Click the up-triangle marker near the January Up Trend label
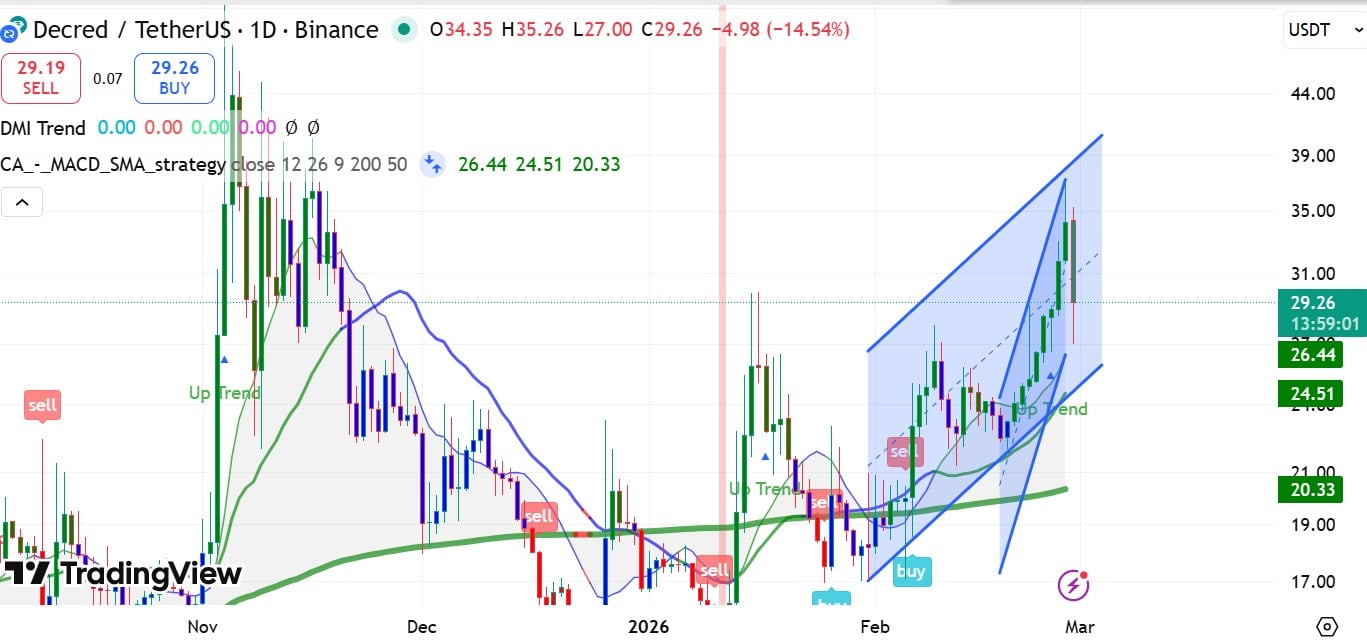The height and width of the screenshot is (642, 1367). (x=765, y=456)
